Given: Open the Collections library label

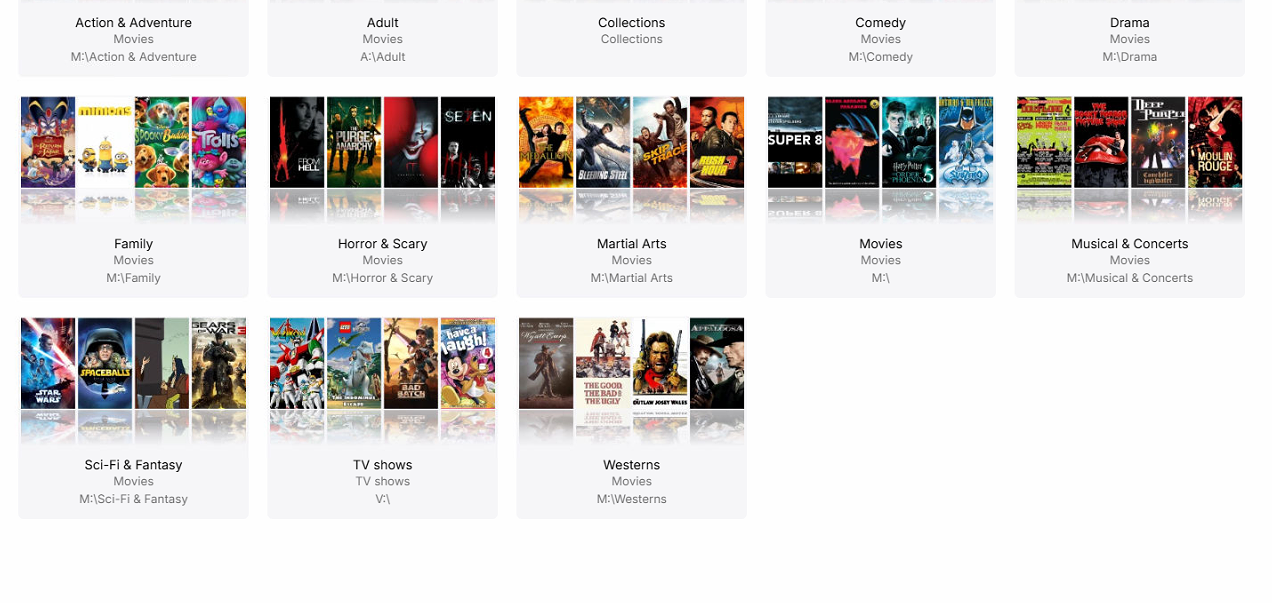Looking at the screenshot, I should (631, 22).
